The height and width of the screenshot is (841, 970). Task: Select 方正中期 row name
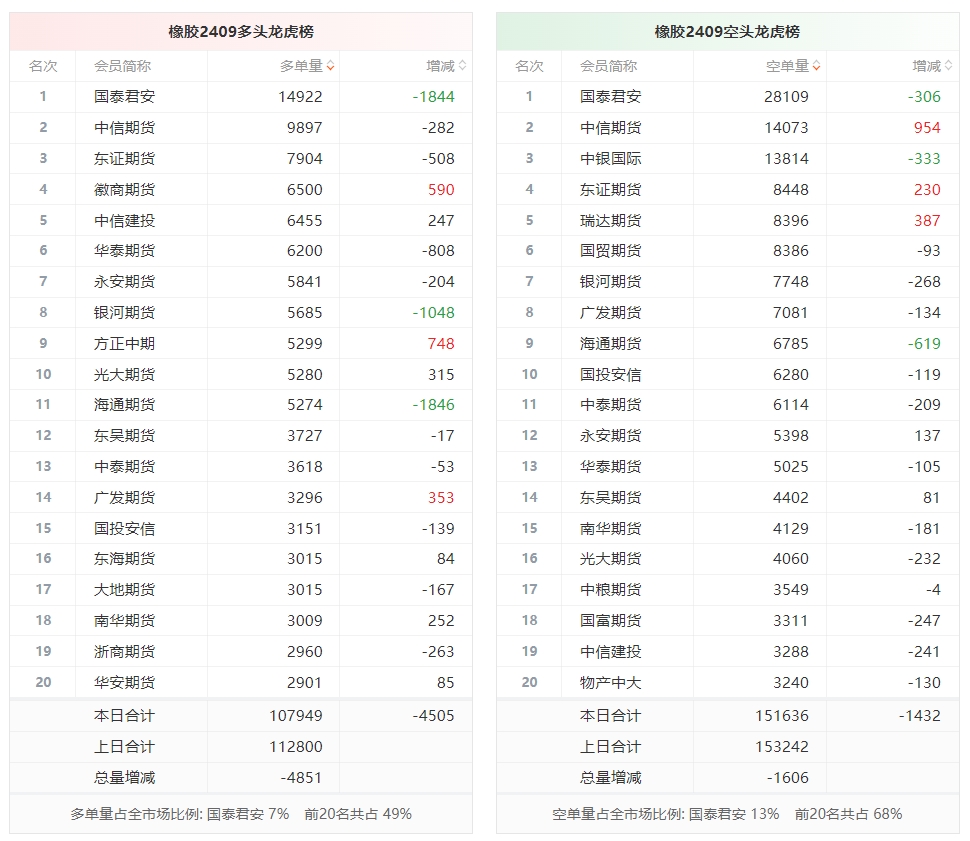pyautogui.click(x=124, y=343)
